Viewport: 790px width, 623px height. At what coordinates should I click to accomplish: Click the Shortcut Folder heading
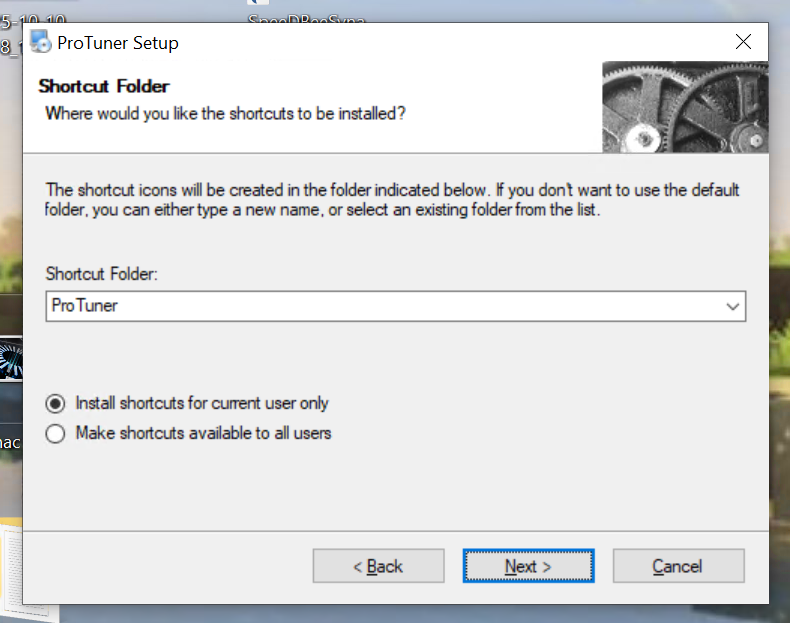click(x=104, y=86)
